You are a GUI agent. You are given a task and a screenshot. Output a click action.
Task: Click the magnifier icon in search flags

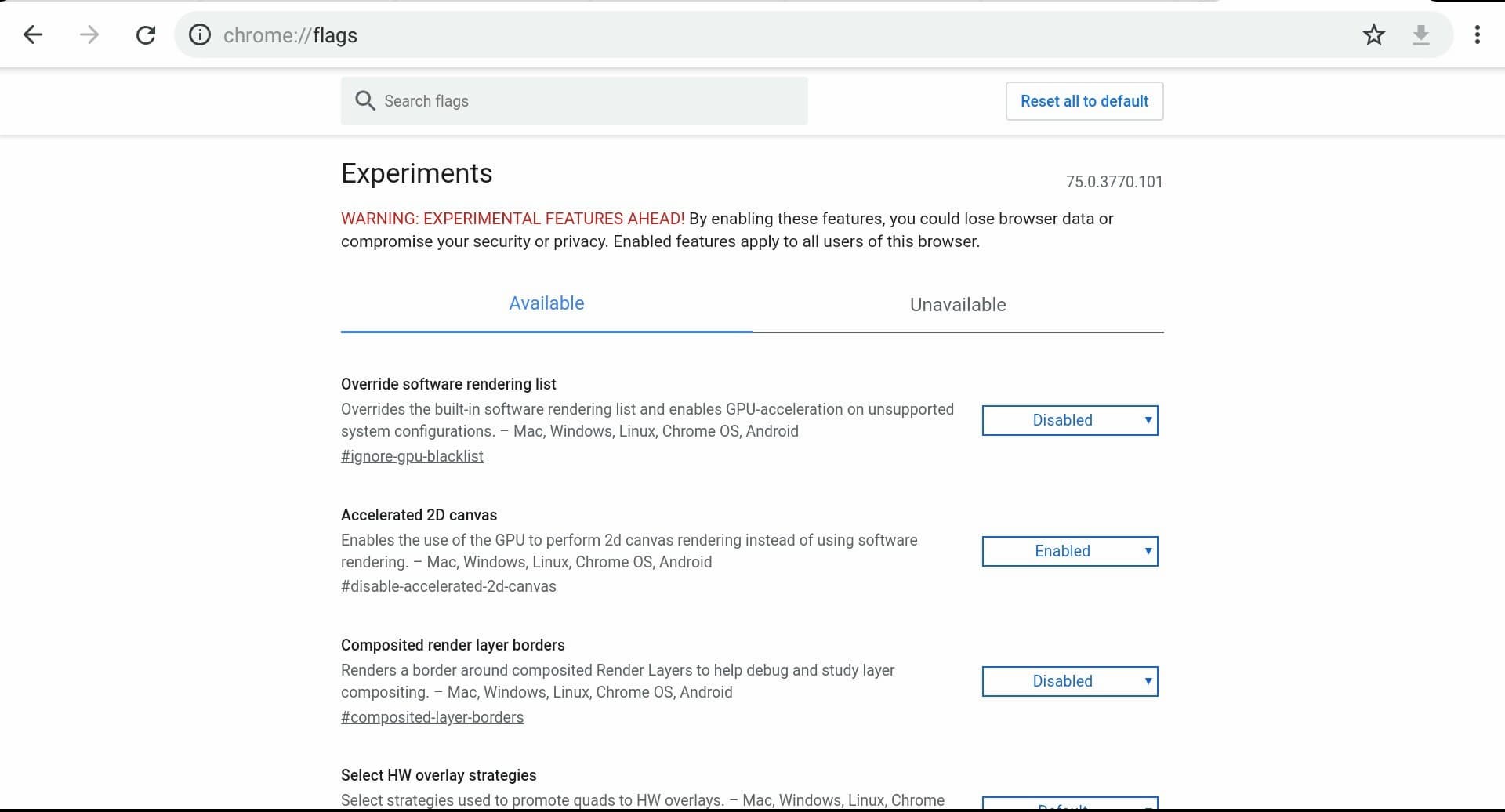pos(364,100)
